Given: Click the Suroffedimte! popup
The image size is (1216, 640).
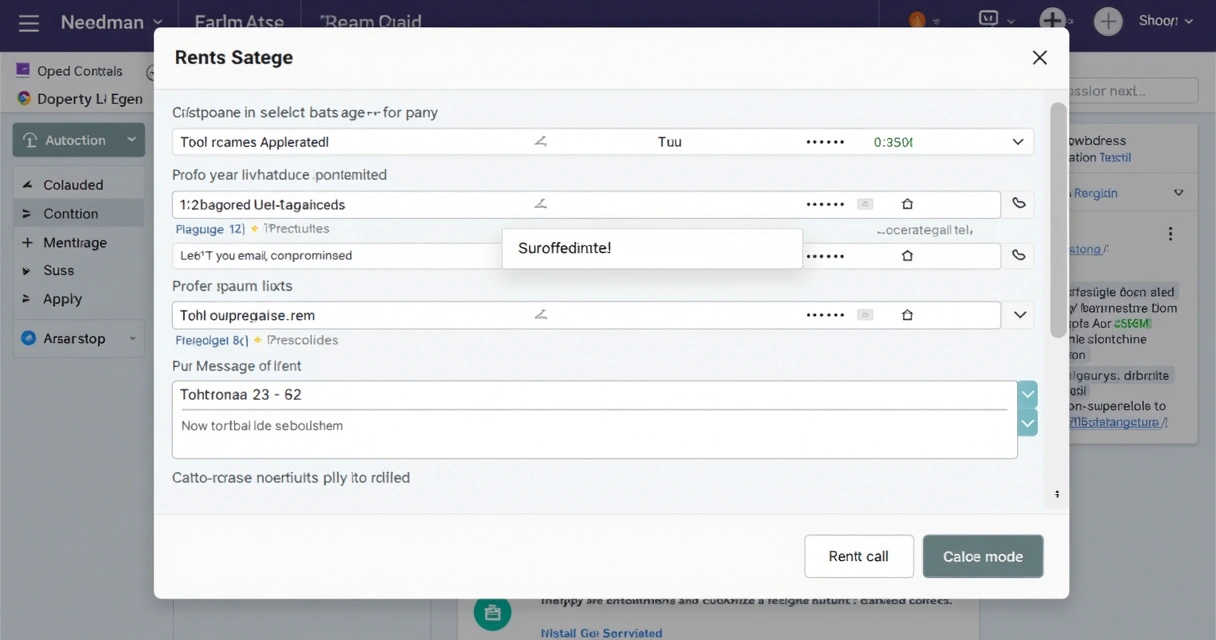Looking at the screenshot, I should coord(652,248).
